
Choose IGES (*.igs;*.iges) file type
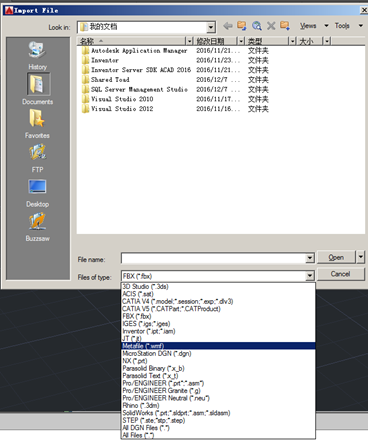coord(218,324)
